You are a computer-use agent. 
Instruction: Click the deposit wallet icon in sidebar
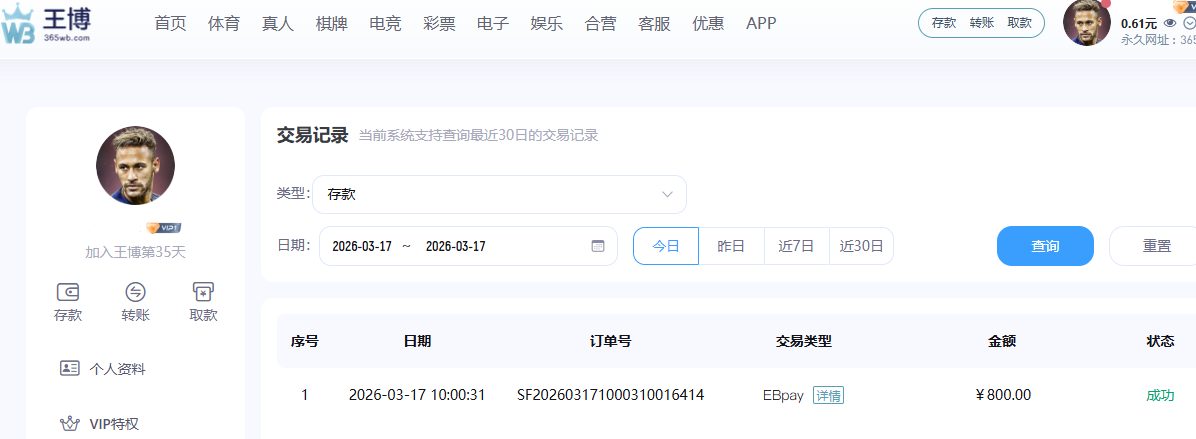(68, 292)
